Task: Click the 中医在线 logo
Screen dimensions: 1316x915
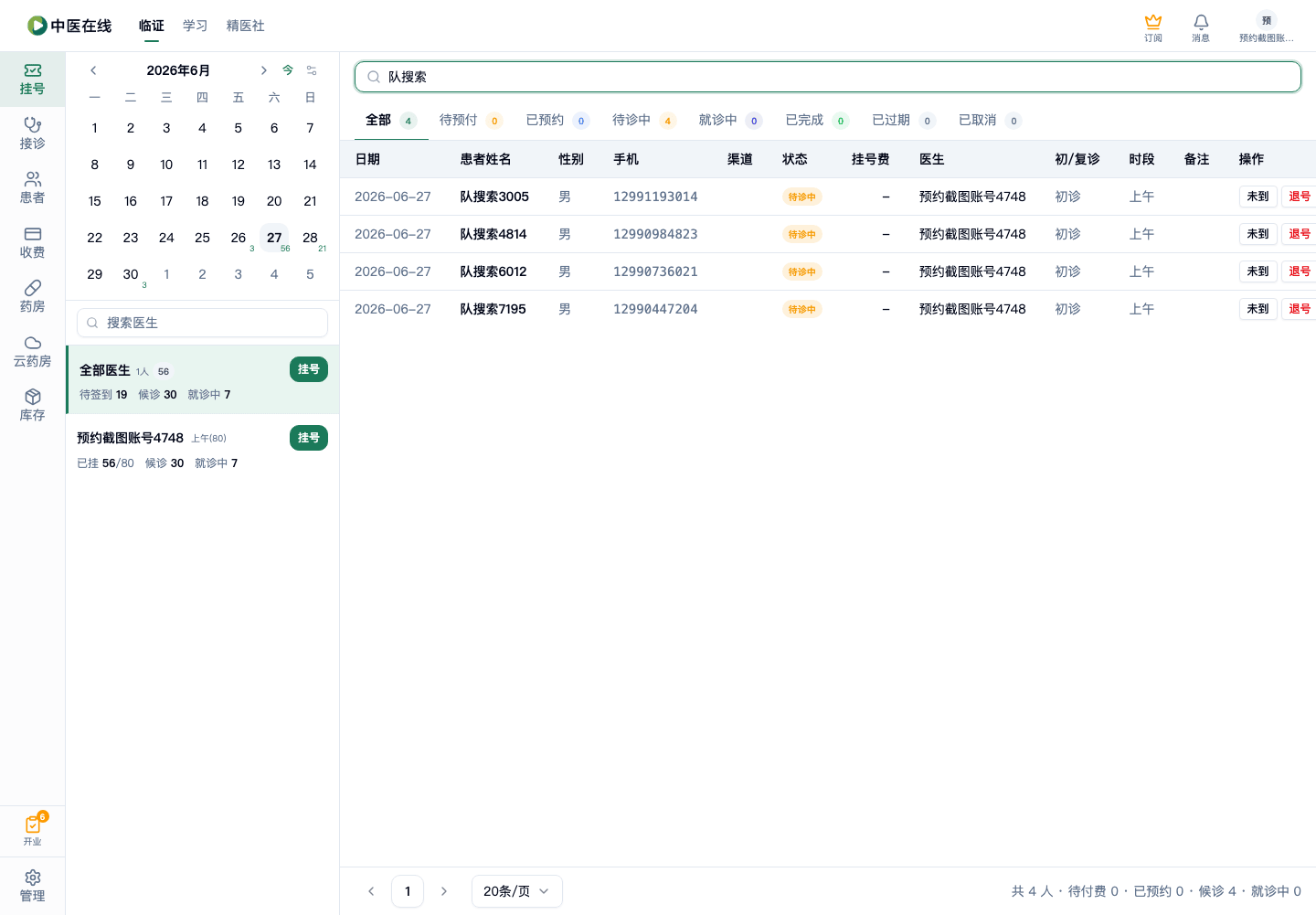Action: tap(69, 26)
